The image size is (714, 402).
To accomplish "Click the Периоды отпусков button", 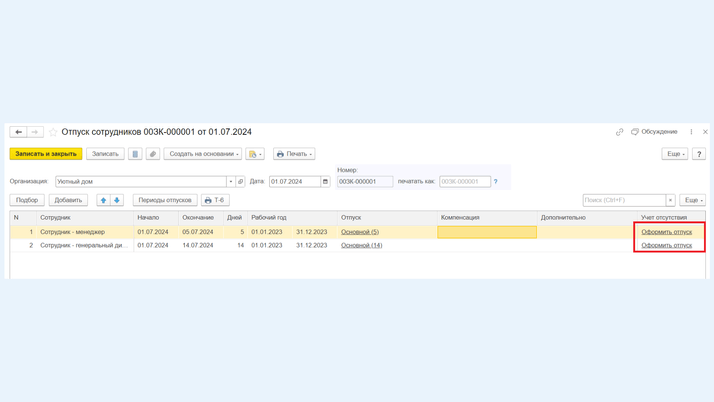I will tap(165, 200).
